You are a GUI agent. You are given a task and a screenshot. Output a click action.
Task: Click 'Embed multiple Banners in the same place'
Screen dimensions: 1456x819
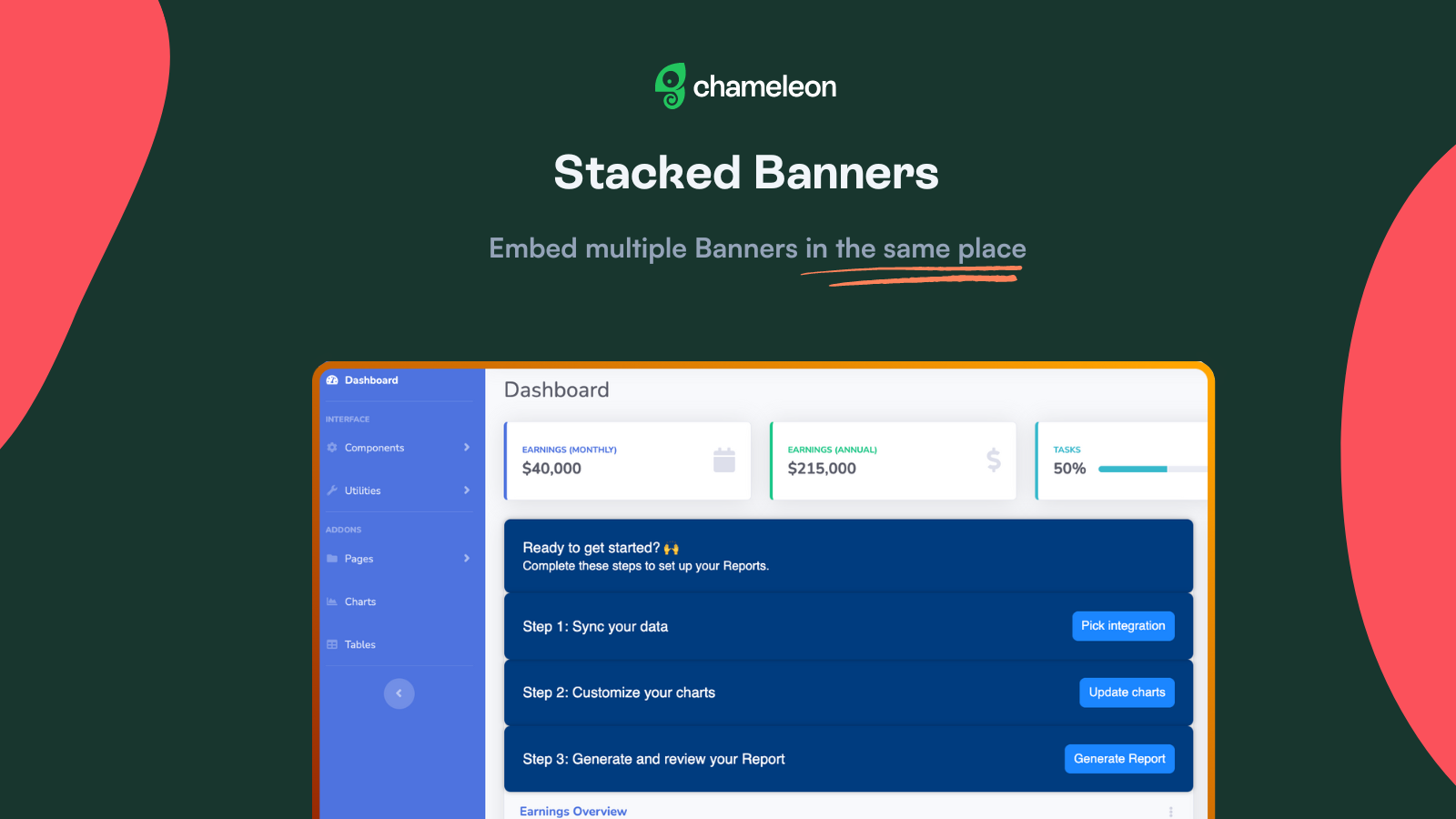tap(757, 249)
